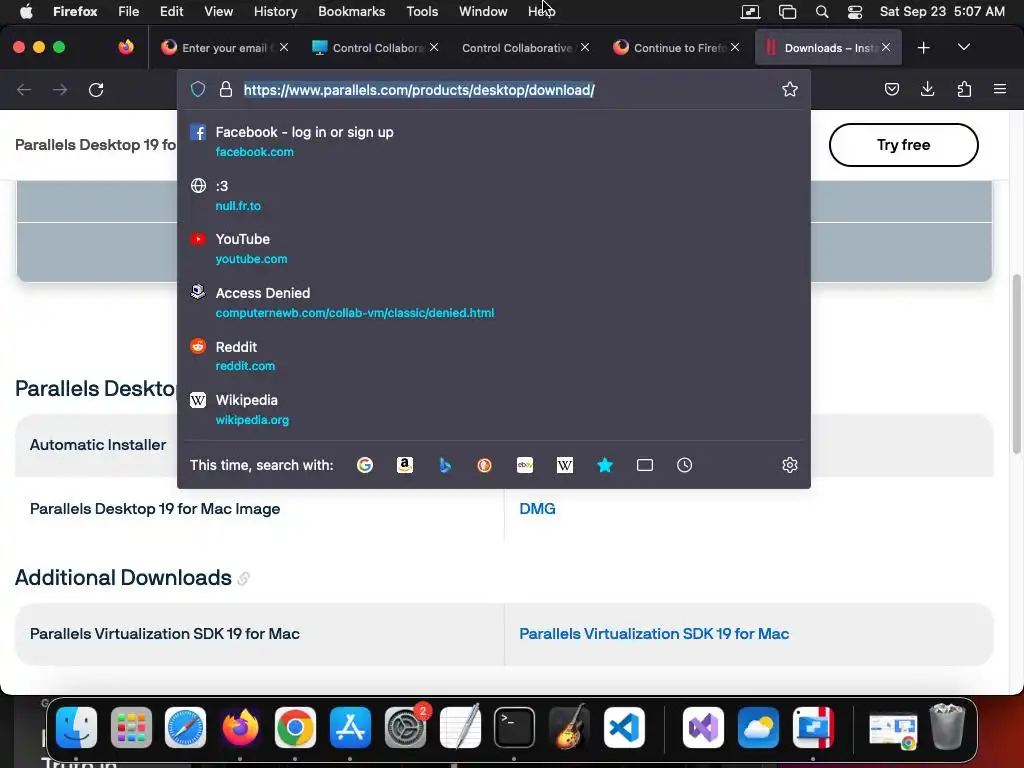Search open tabs using the tab icon
This screenshot has height=768, width=1024.
645,465
